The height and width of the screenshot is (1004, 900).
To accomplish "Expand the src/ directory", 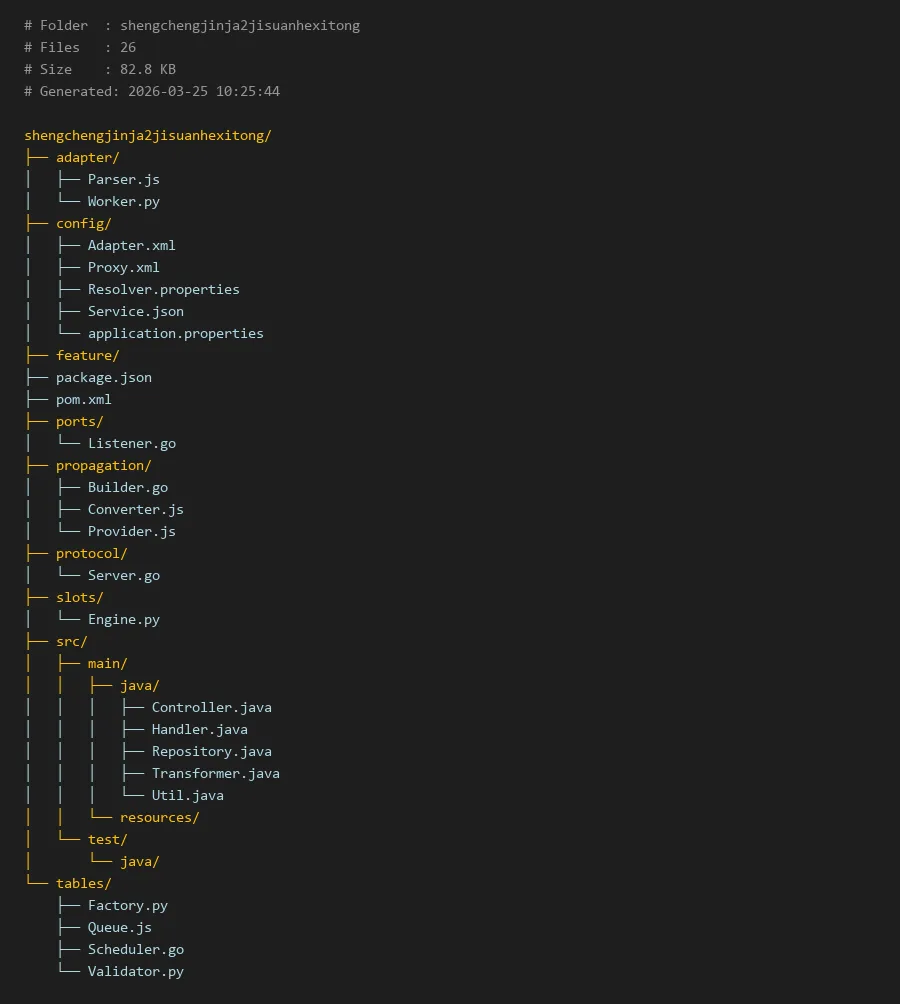I will [x=72, y=641].
